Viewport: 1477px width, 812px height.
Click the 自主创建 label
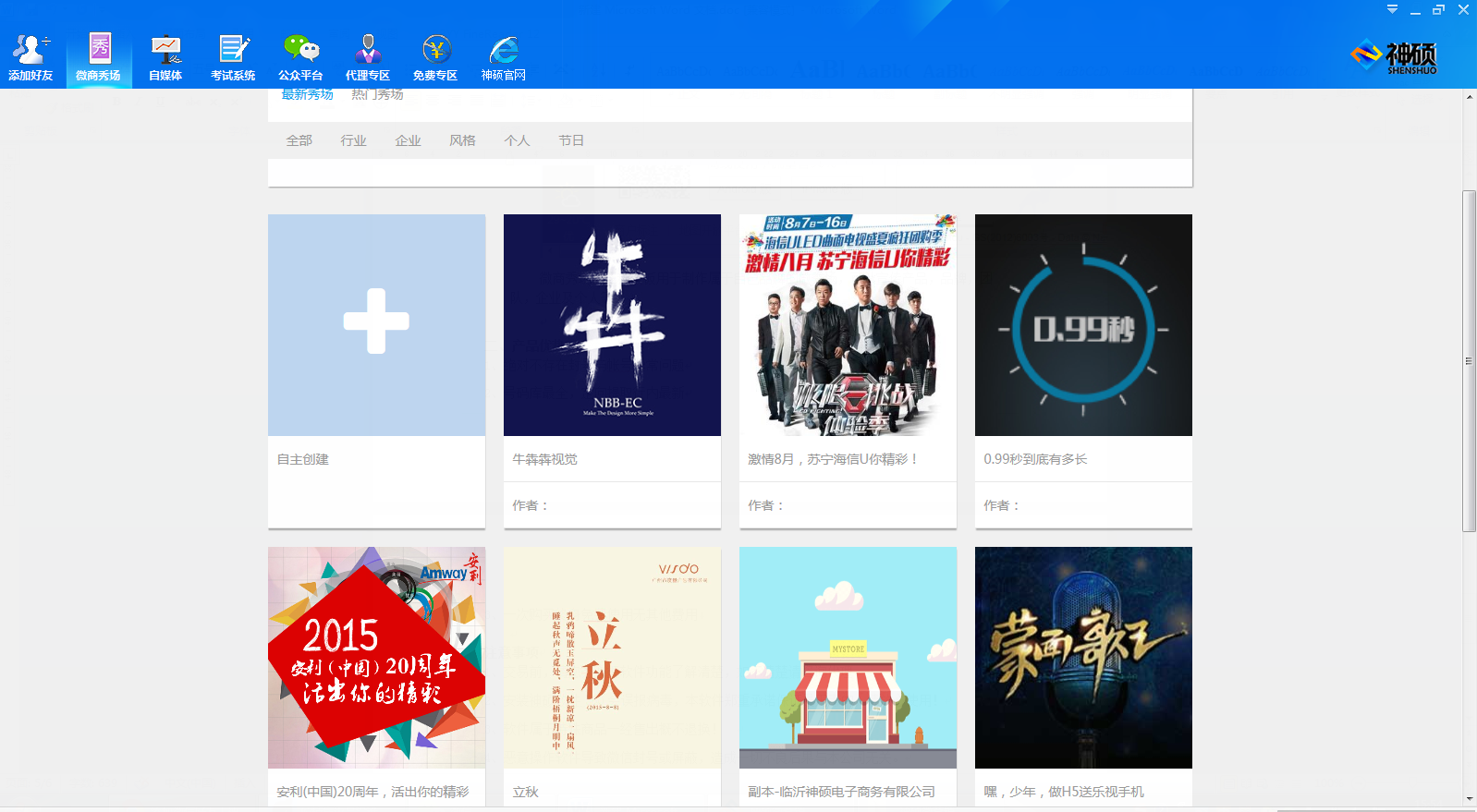[x=303, y=459]
